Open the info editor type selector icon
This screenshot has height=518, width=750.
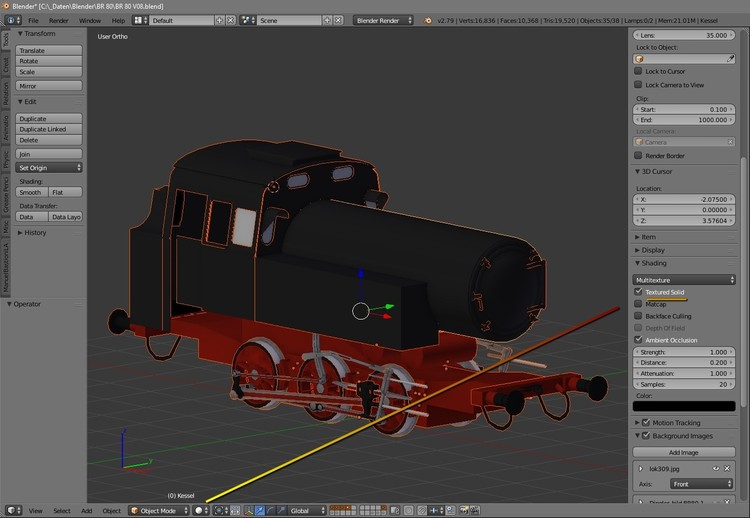[x=13, y=21]
